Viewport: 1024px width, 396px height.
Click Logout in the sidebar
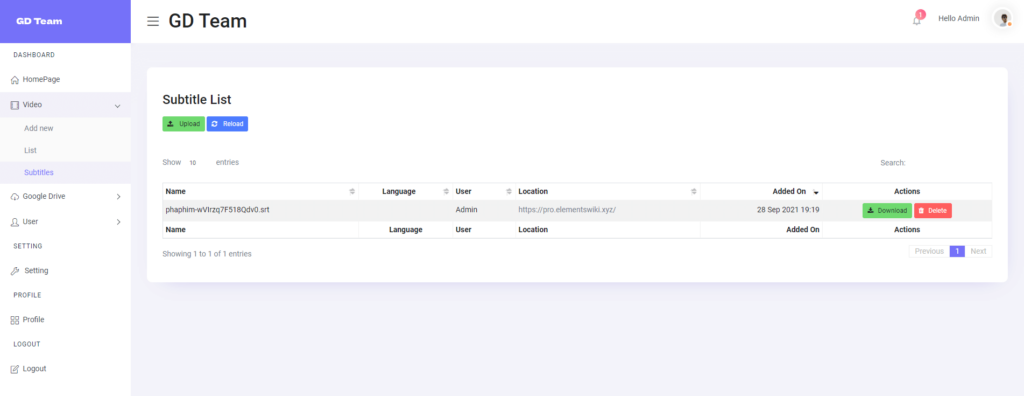[x=35, y=369]
